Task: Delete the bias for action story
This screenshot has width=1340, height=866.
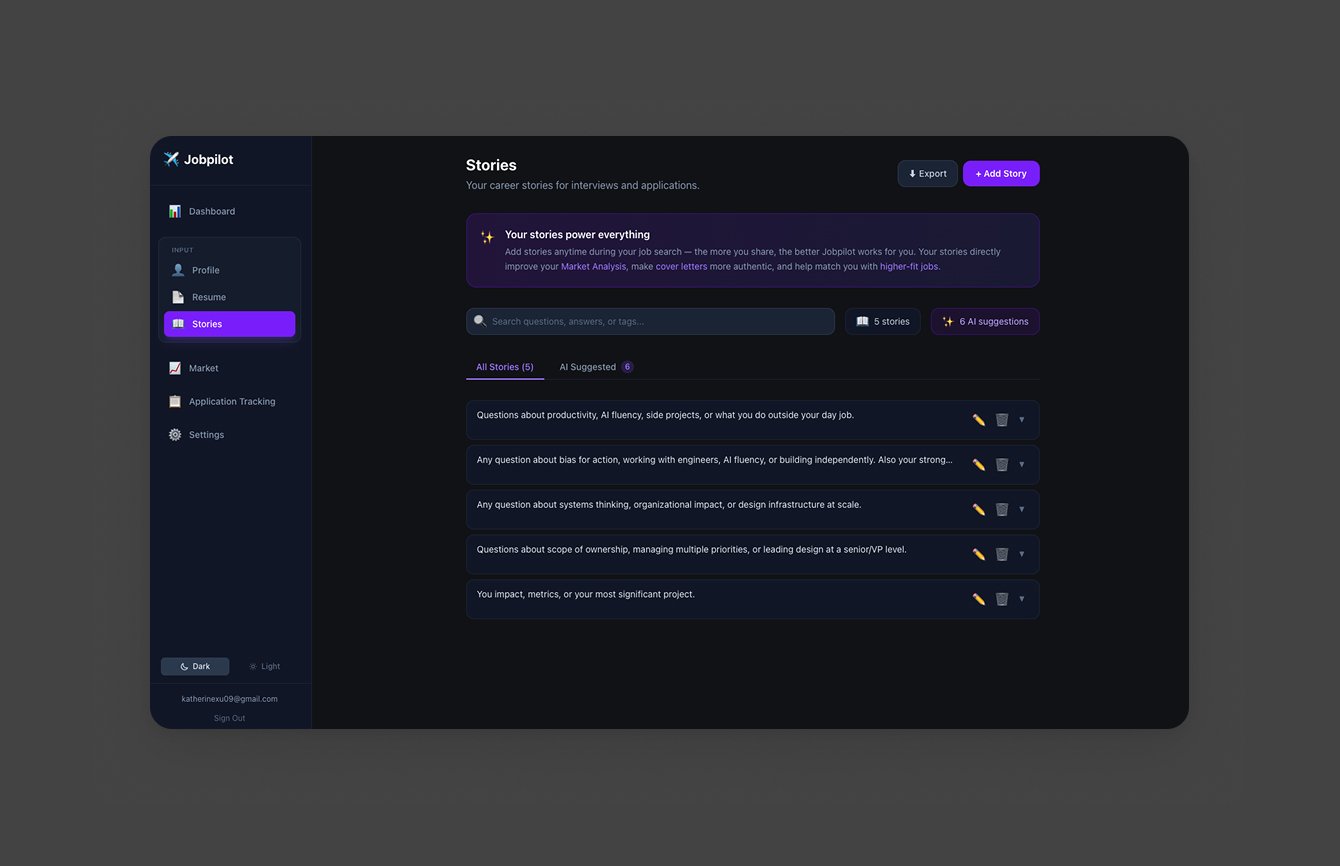Action: (x=1002, y=465)
